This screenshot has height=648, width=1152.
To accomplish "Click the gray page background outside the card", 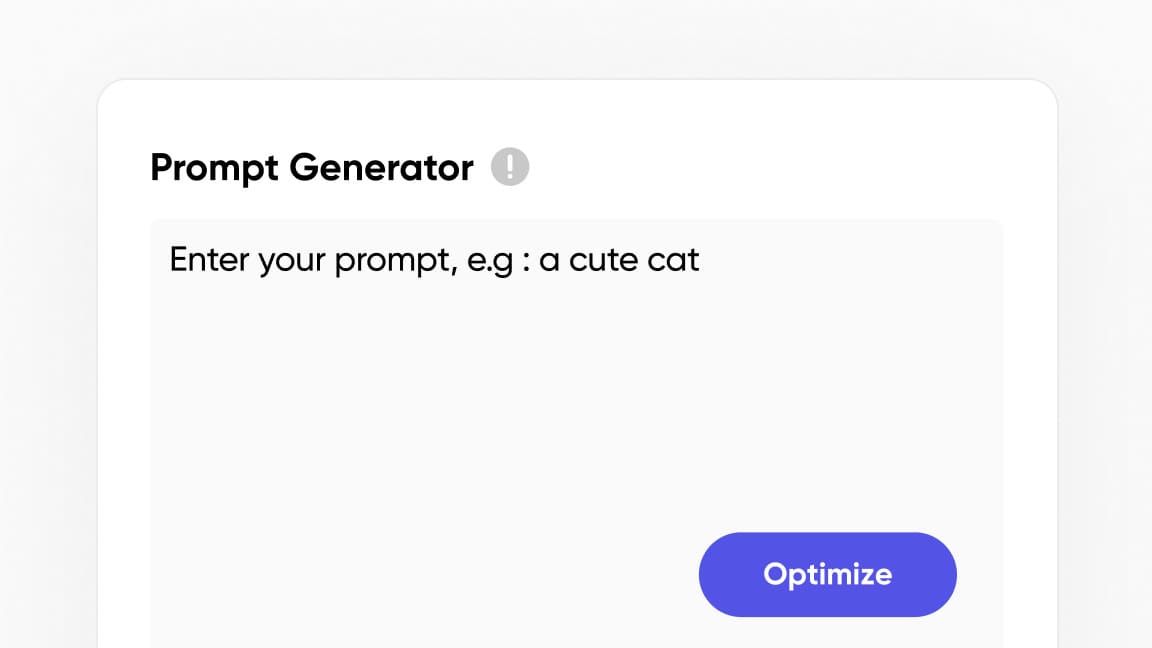I will 48,300.
